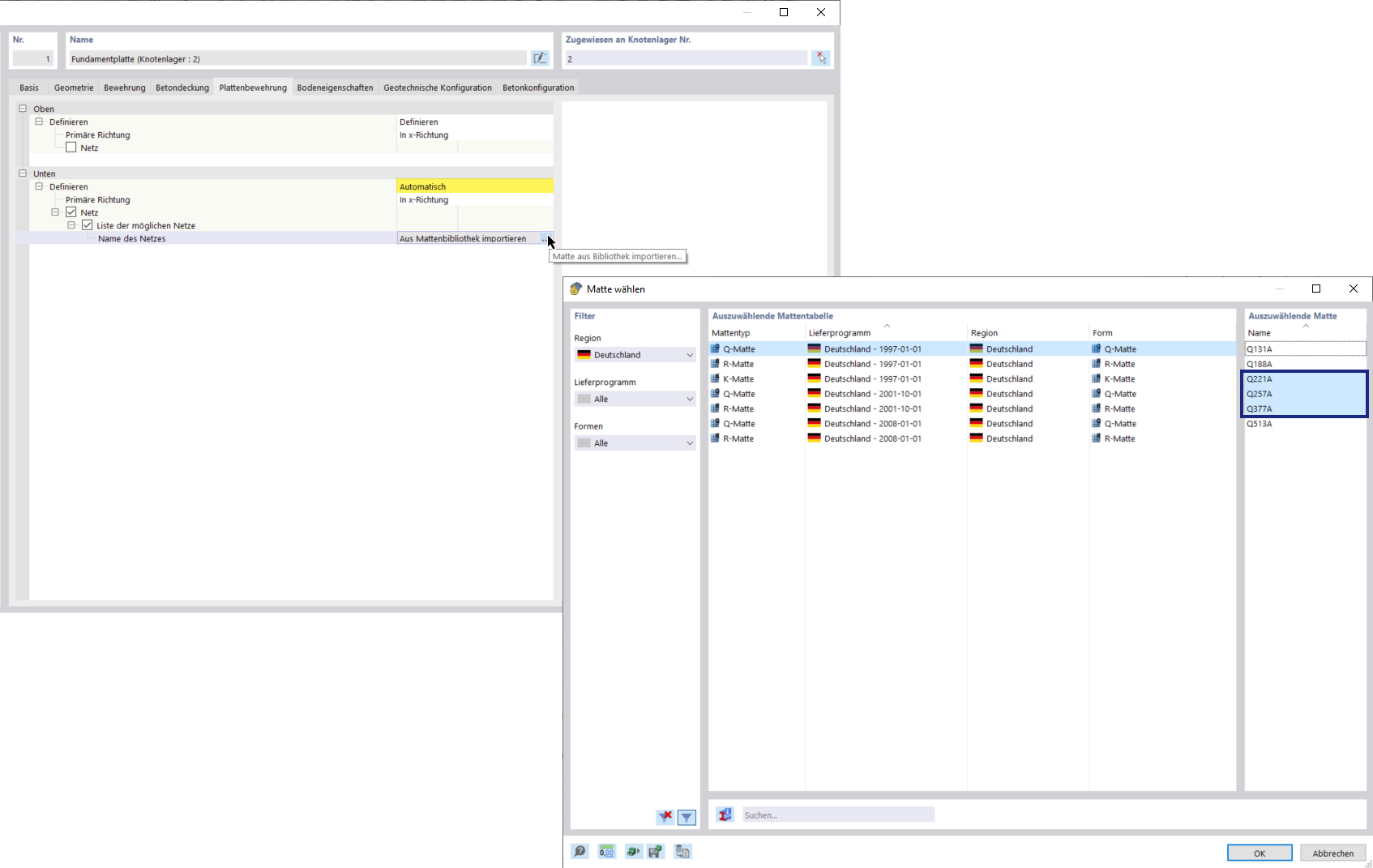
Task: Select the K-Matte row in Mattentyp column
Action: point(738,378)
